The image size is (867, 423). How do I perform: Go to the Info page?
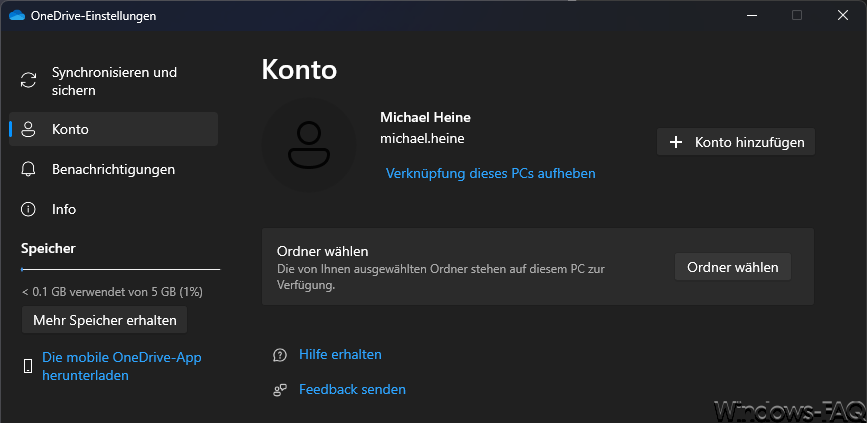pyautogui.click(x=113, y=210)
